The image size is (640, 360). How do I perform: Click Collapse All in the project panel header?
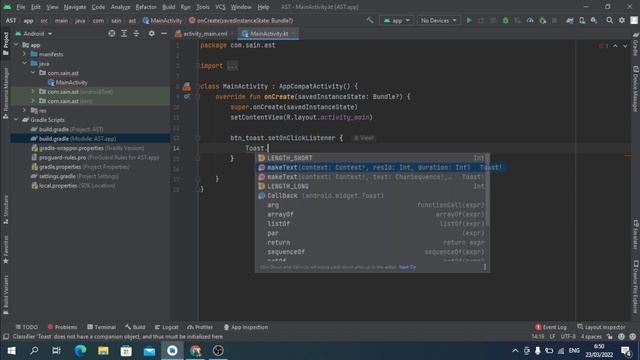(x=136, y=33)
